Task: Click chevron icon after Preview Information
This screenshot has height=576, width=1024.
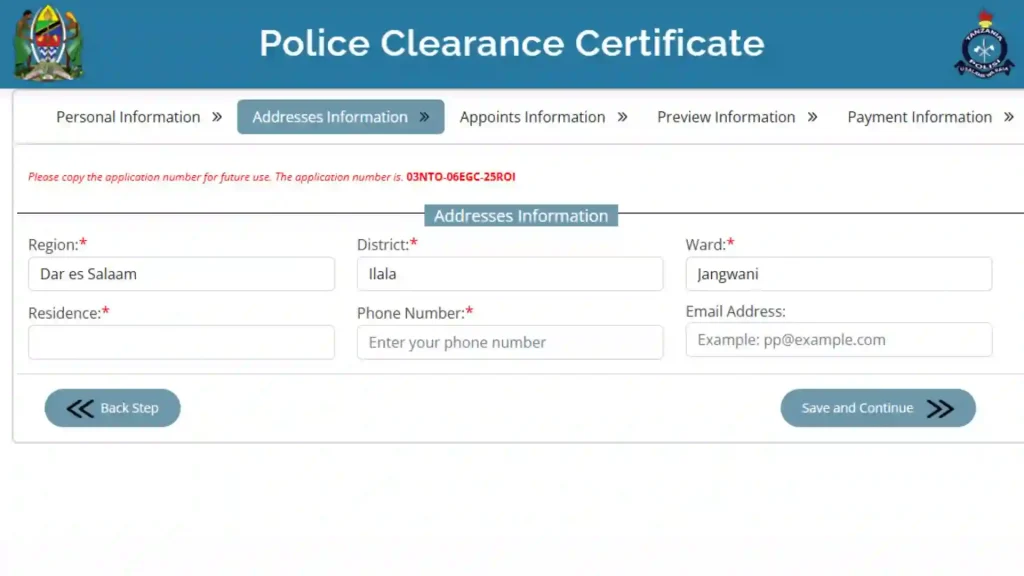Action: (812, 117)
